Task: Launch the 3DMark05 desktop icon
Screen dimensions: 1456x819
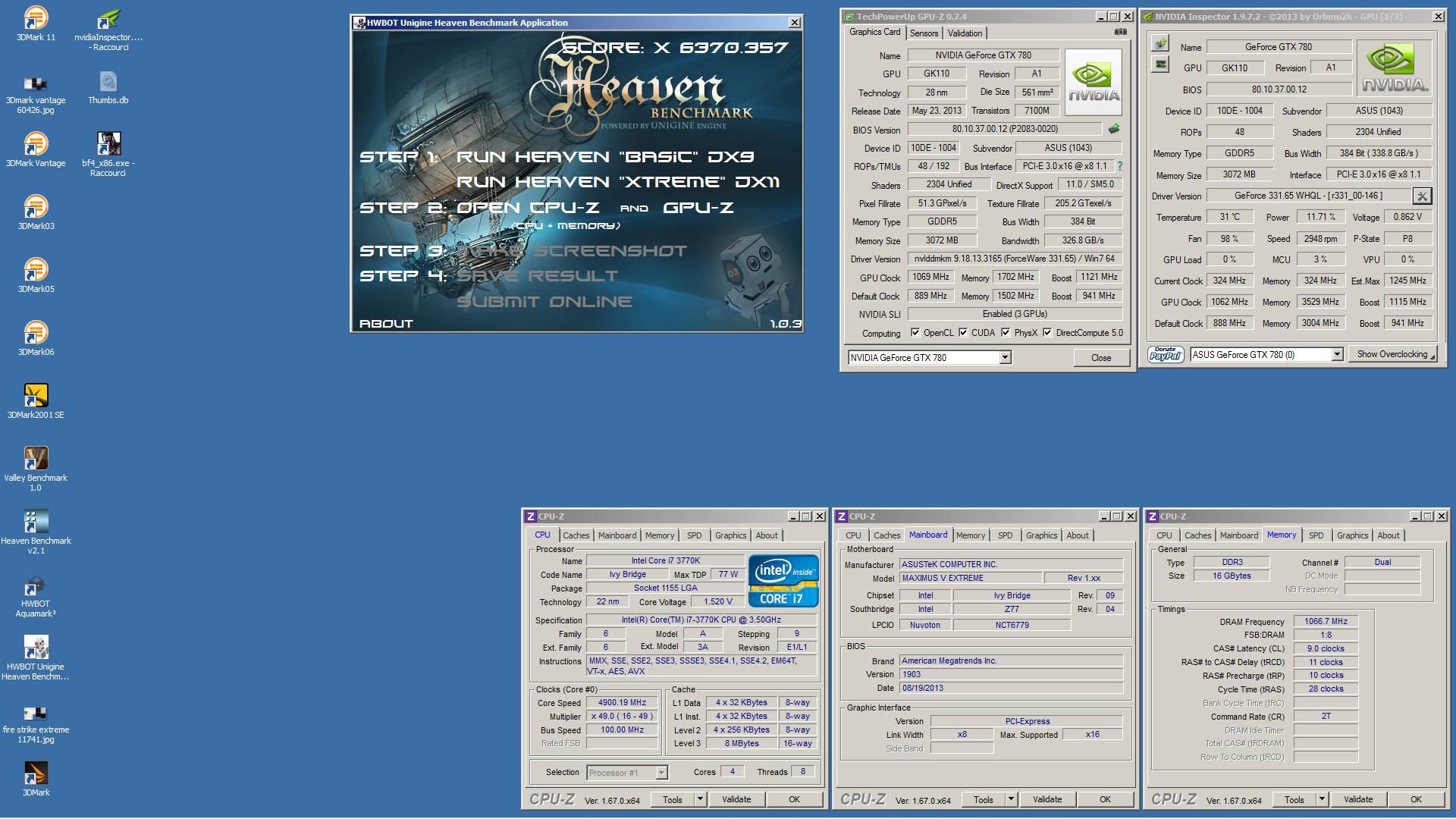Action: pyautogui.click(x=36, y=275)
